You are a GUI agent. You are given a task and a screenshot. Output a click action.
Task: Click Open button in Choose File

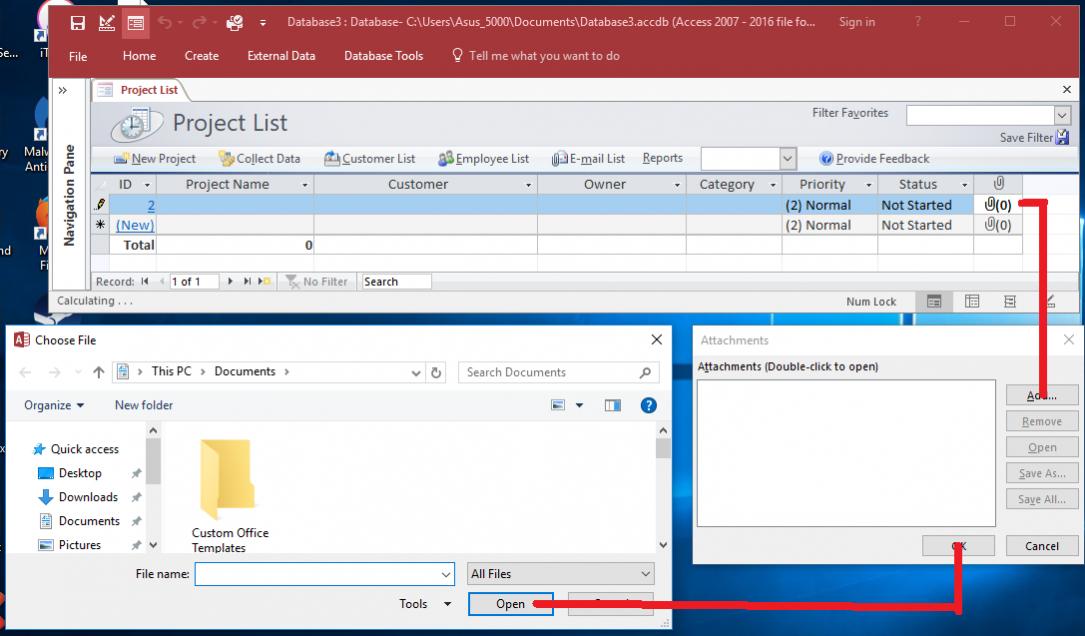click(x=511, y=604)
